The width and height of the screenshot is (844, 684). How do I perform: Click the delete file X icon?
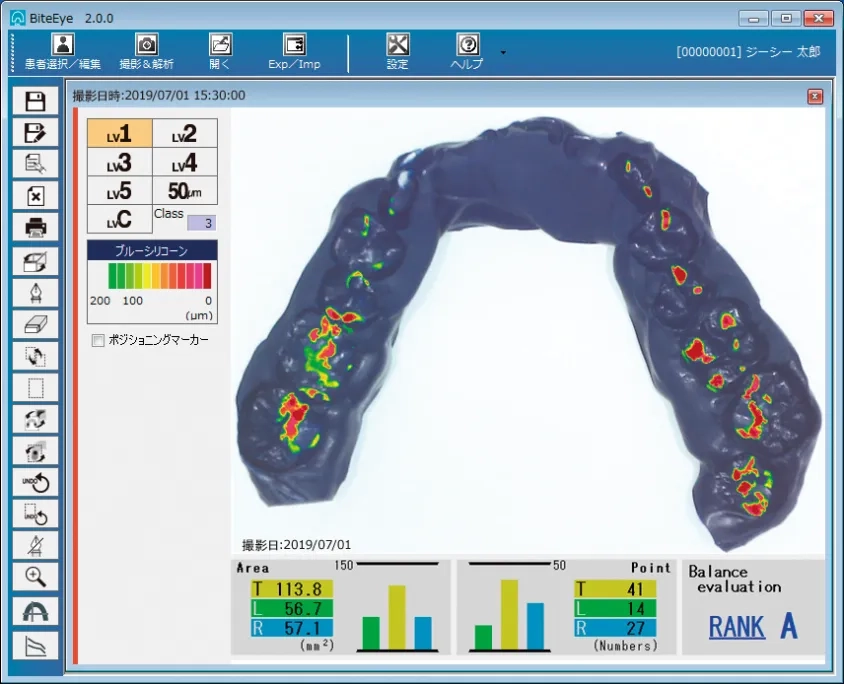[36, 196]
